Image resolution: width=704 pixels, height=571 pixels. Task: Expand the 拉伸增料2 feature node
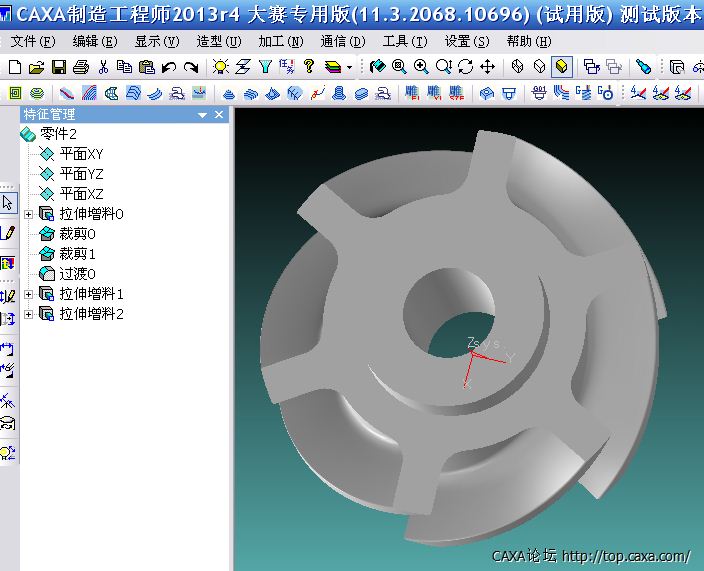point(28,314)
